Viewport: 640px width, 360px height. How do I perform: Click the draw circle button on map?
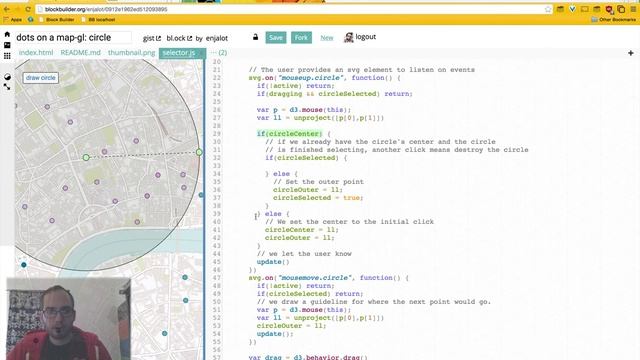click(40, 78)
